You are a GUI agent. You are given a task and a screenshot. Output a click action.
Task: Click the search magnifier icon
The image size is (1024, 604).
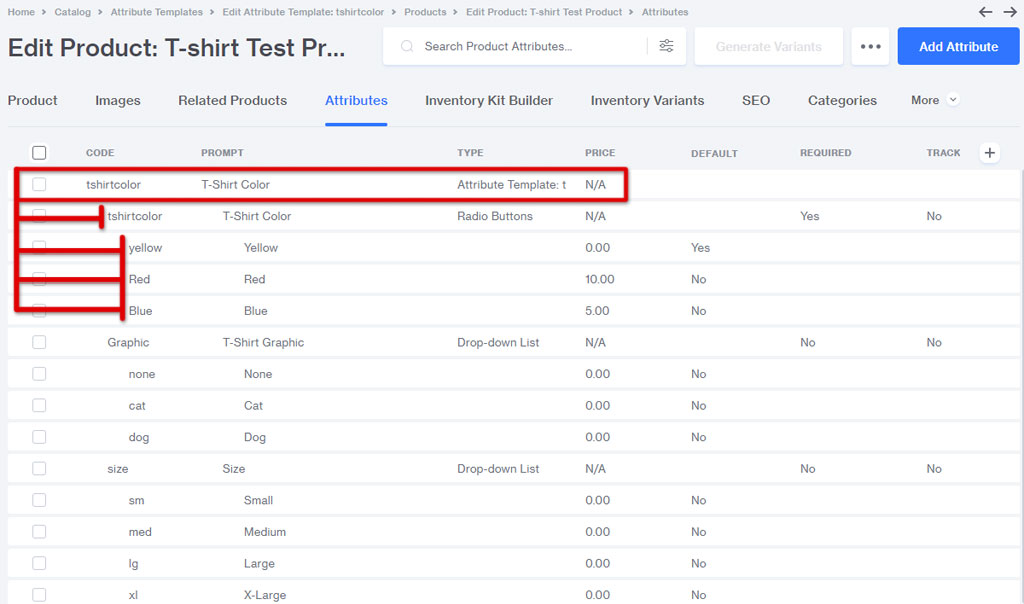click(407, 46)
